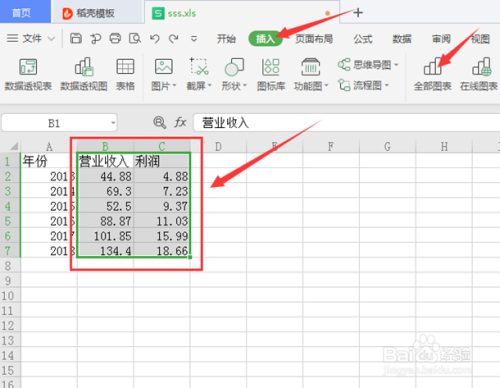Click the fx insert function icon

(180, 123)
